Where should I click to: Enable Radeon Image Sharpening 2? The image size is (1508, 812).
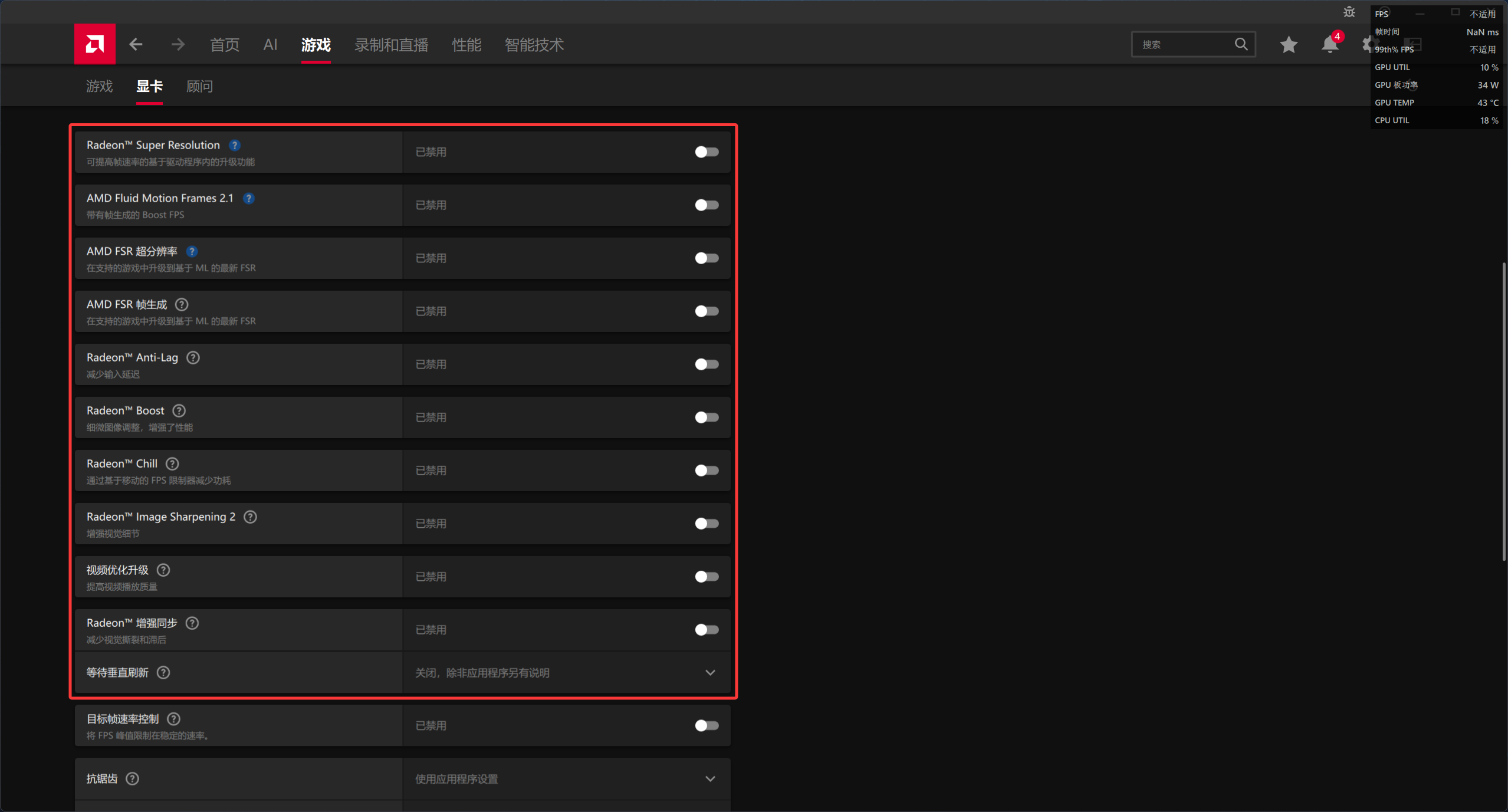707,524
